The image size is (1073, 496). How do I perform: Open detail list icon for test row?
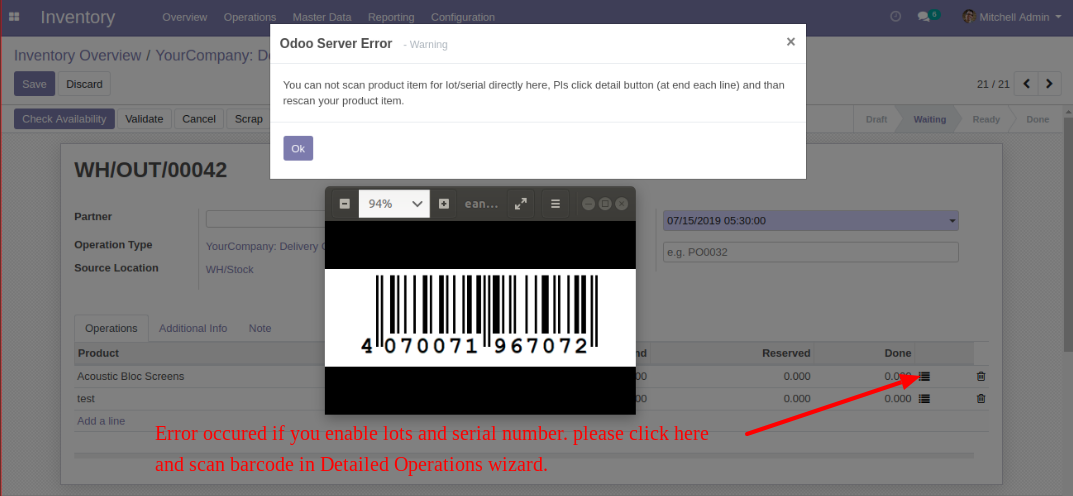[x=925, y=399]
